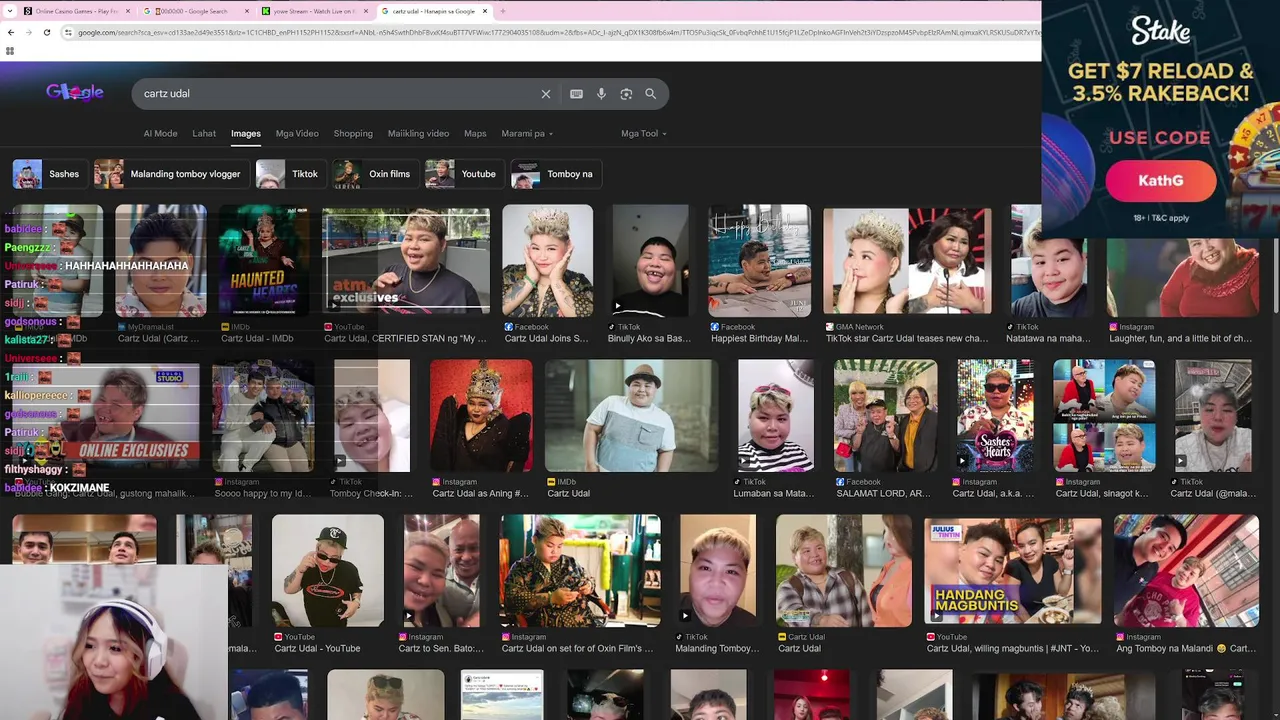Switch to Online Casino Games tab
The height and width of the screenshot is (720, 1280).
click(x=76, y=11)
